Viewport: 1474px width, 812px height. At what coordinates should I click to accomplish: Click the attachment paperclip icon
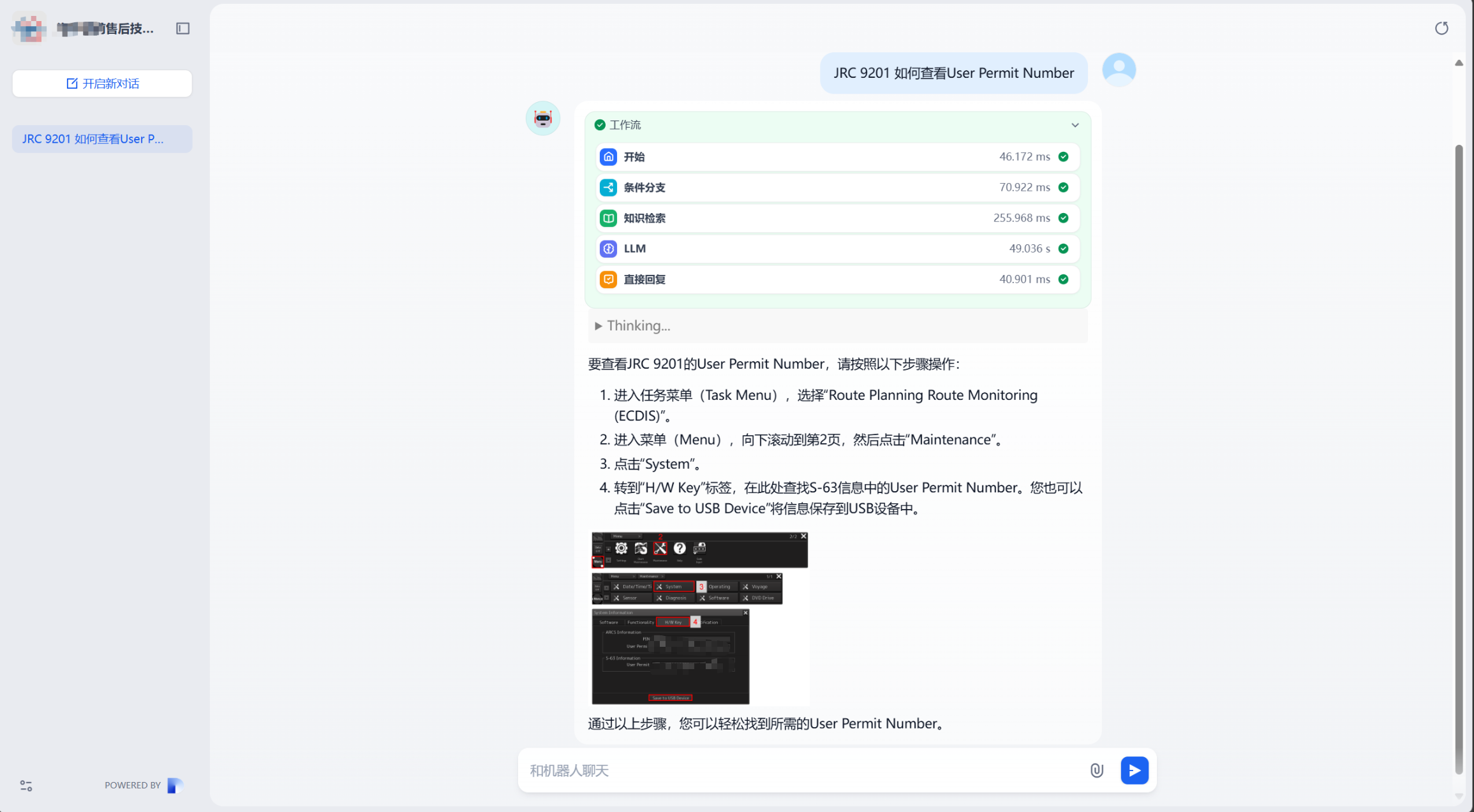pyautogui.click(x=1096, y=770)
